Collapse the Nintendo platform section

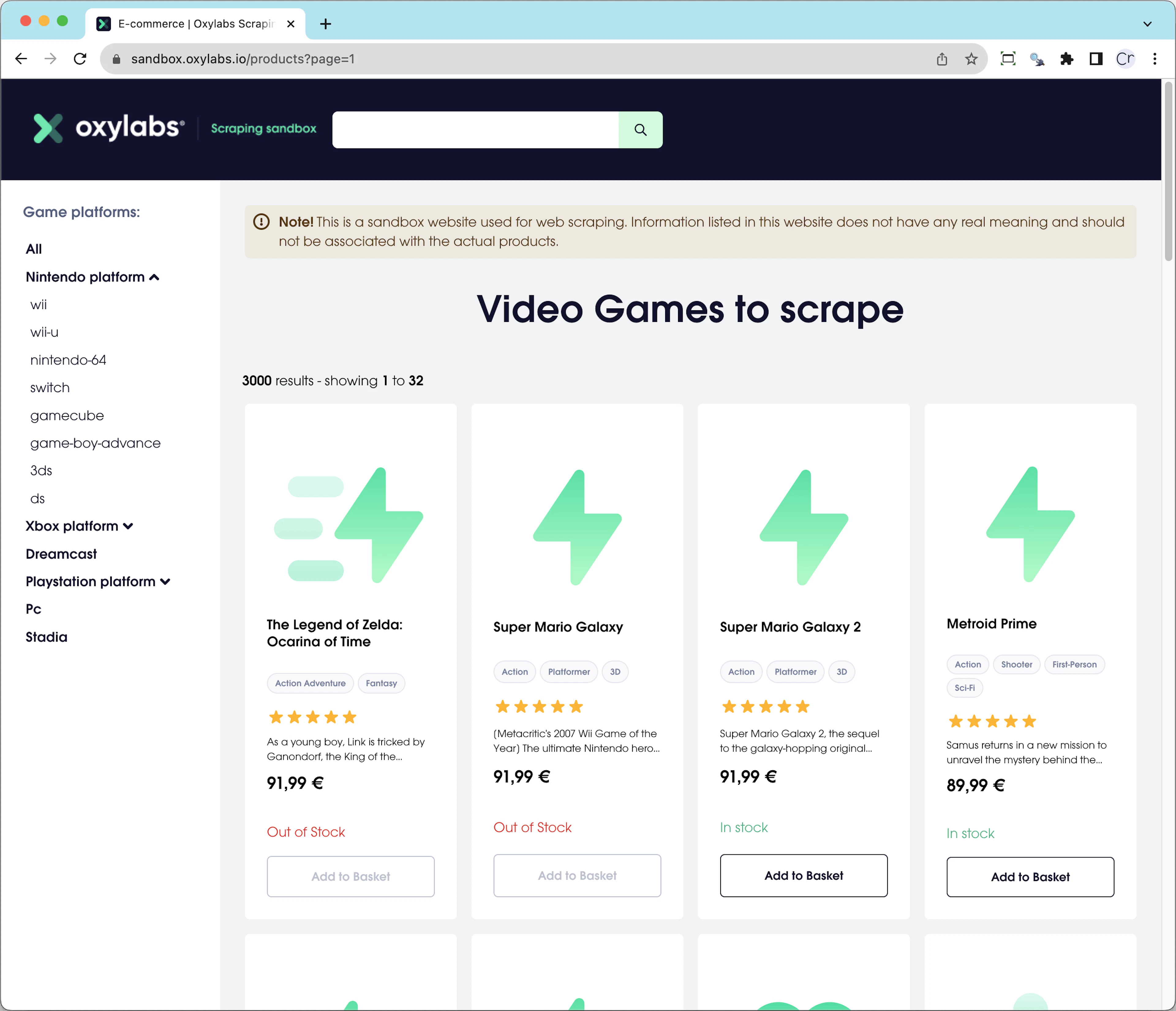click(x=92, y=277)
